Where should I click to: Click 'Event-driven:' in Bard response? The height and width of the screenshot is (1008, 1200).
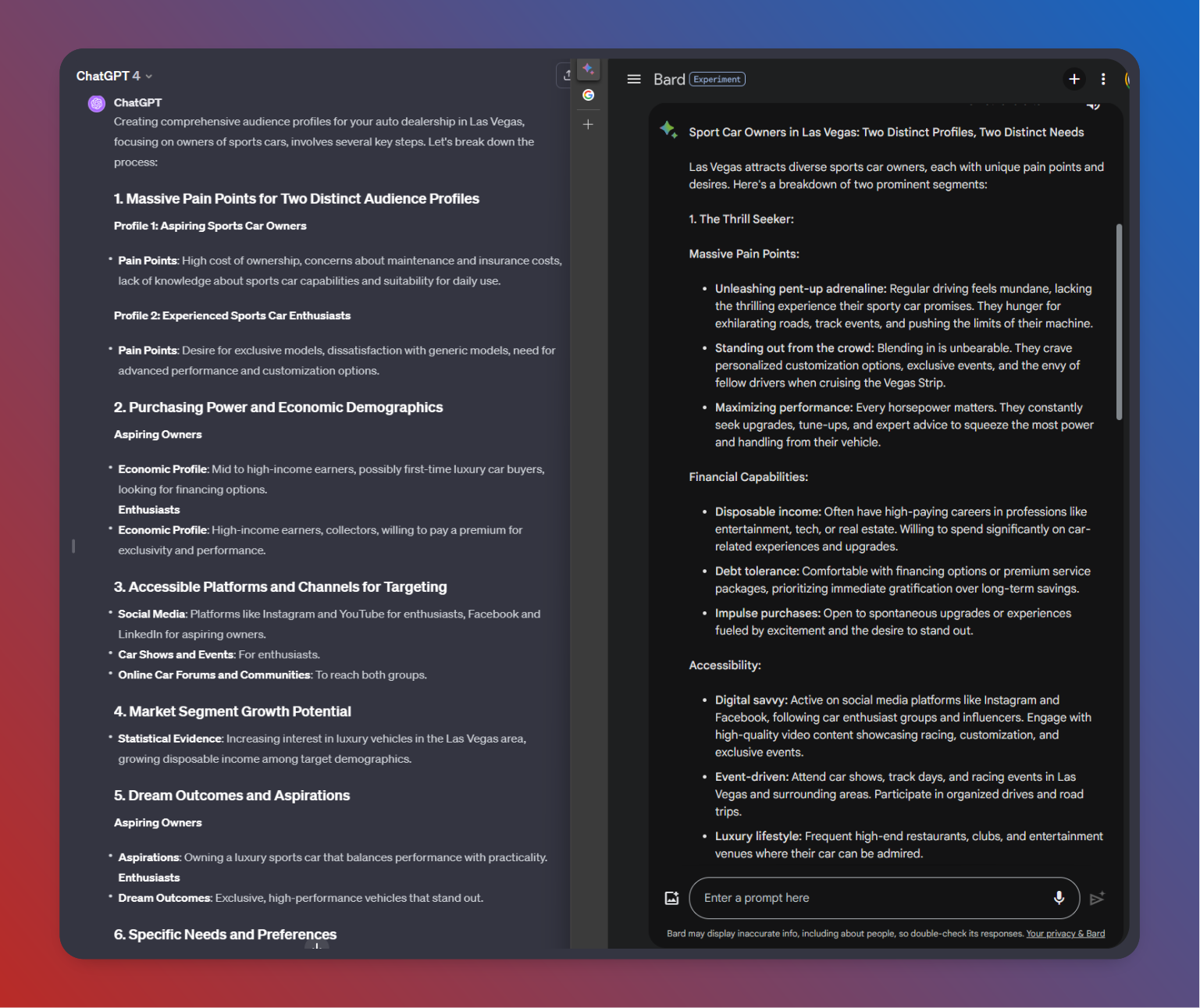click(751, 777)
